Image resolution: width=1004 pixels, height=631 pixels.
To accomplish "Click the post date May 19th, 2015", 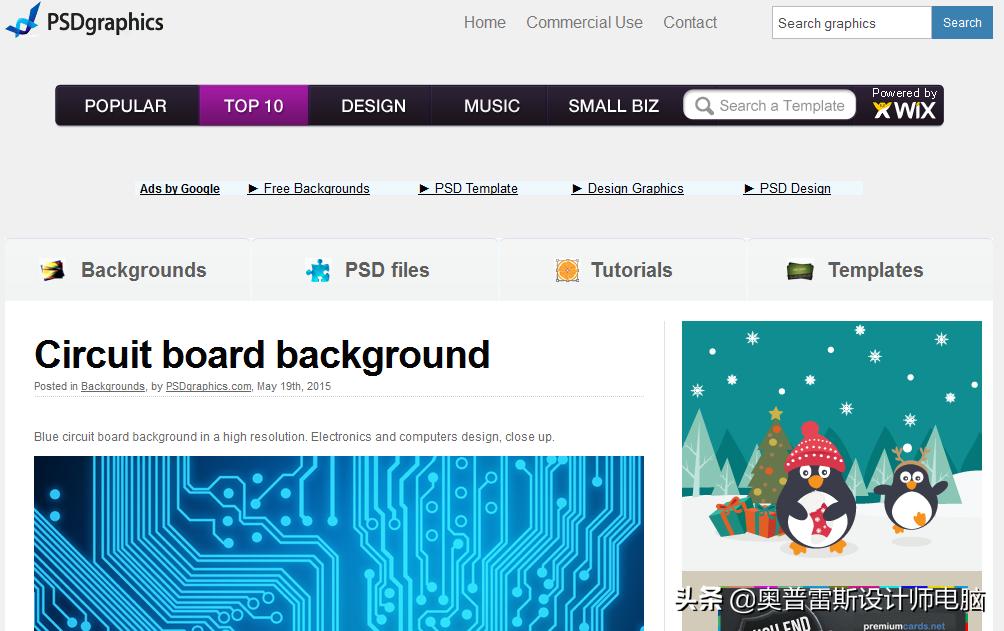I will (x=294, y=386).
